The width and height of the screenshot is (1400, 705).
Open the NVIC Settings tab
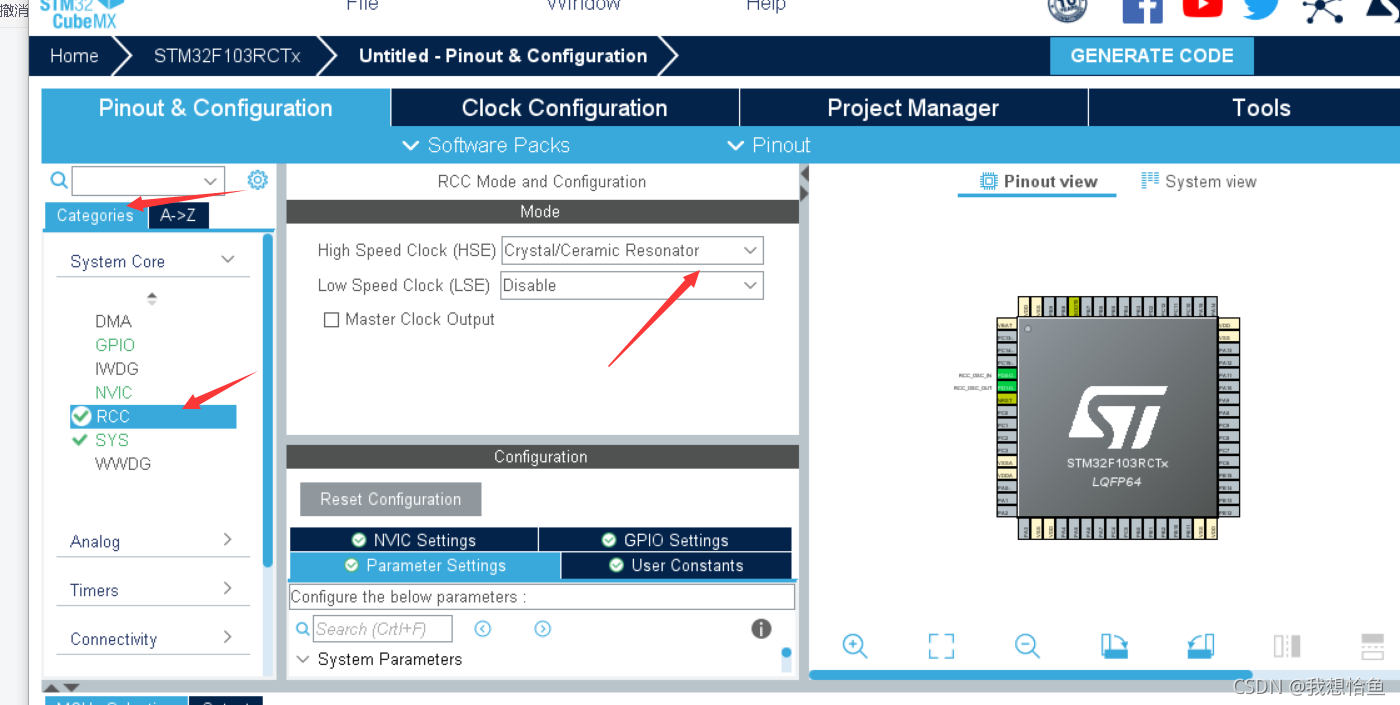coord(414,540)
